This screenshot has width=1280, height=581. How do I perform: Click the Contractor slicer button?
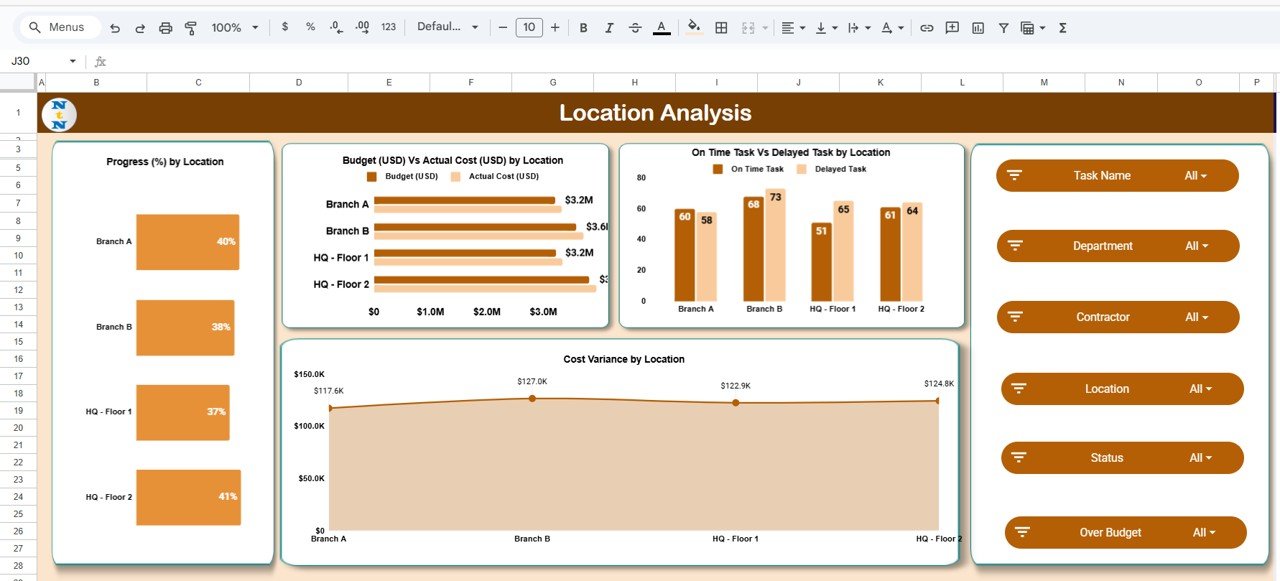[x=1117, y=317]
